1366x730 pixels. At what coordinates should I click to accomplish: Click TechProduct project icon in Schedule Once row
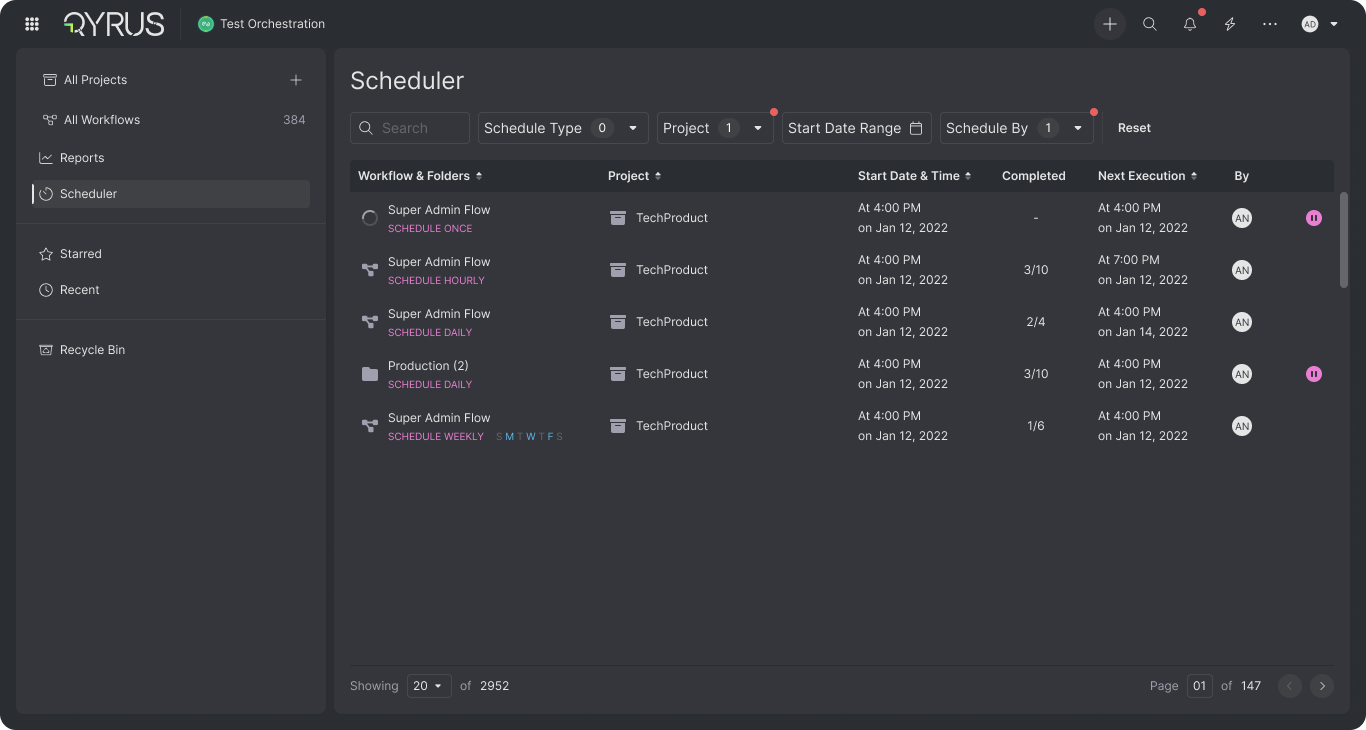coord(618,218)
